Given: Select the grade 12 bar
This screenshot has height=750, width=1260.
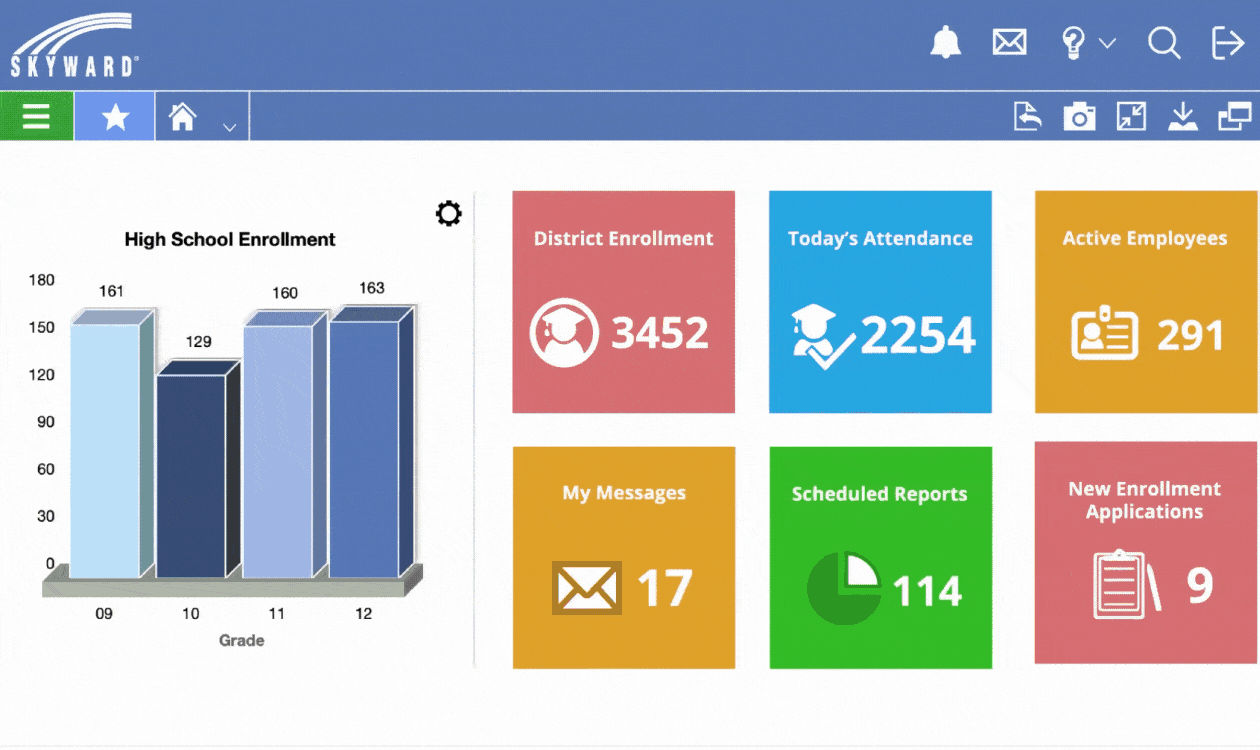Looking at the screenshot, I should click(371, 442).
